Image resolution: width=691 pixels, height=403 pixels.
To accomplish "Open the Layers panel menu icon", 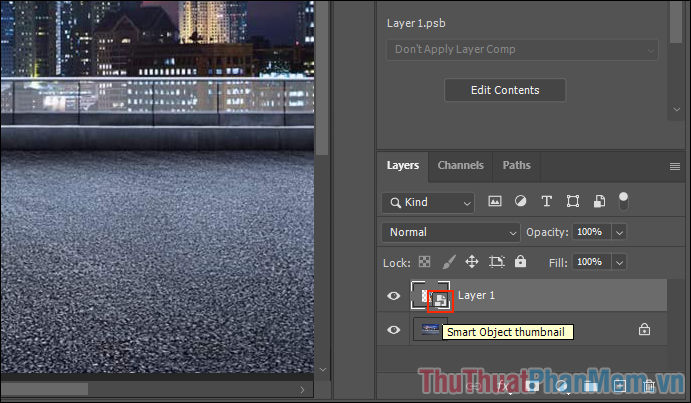I will [675, 166].
